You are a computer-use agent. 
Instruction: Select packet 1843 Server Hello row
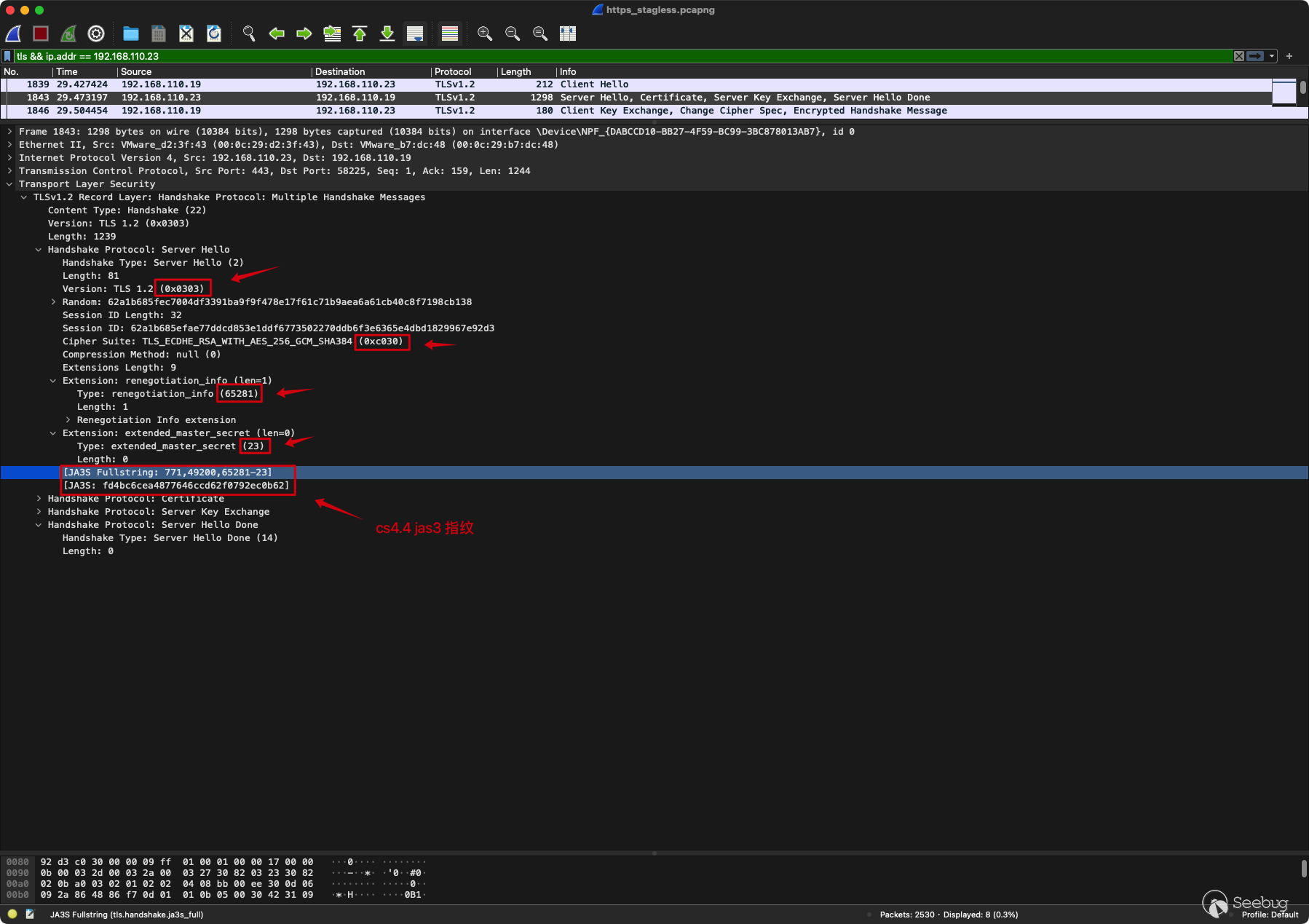(x=636, y=98)
